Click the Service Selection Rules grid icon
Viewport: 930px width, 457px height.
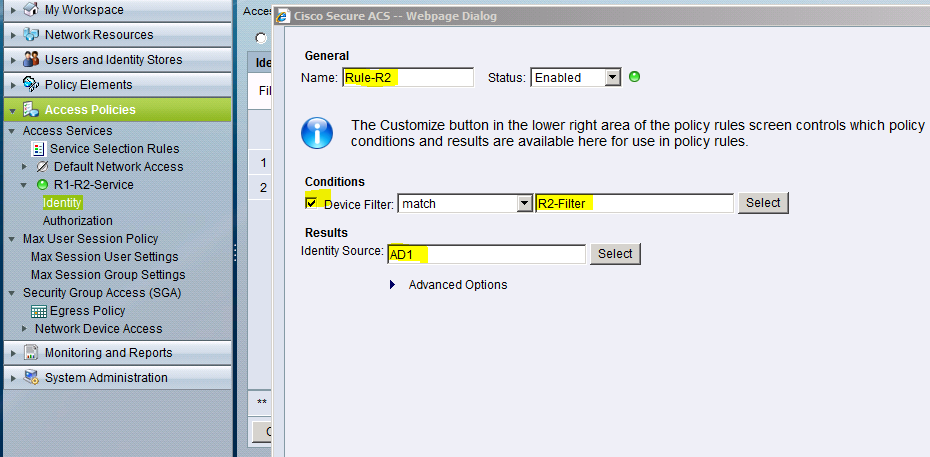click(39, 149)
